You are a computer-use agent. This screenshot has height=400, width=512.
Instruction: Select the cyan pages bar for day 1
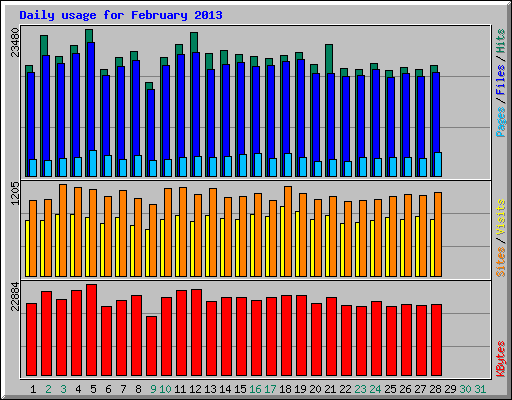click(x=33, y=168)
